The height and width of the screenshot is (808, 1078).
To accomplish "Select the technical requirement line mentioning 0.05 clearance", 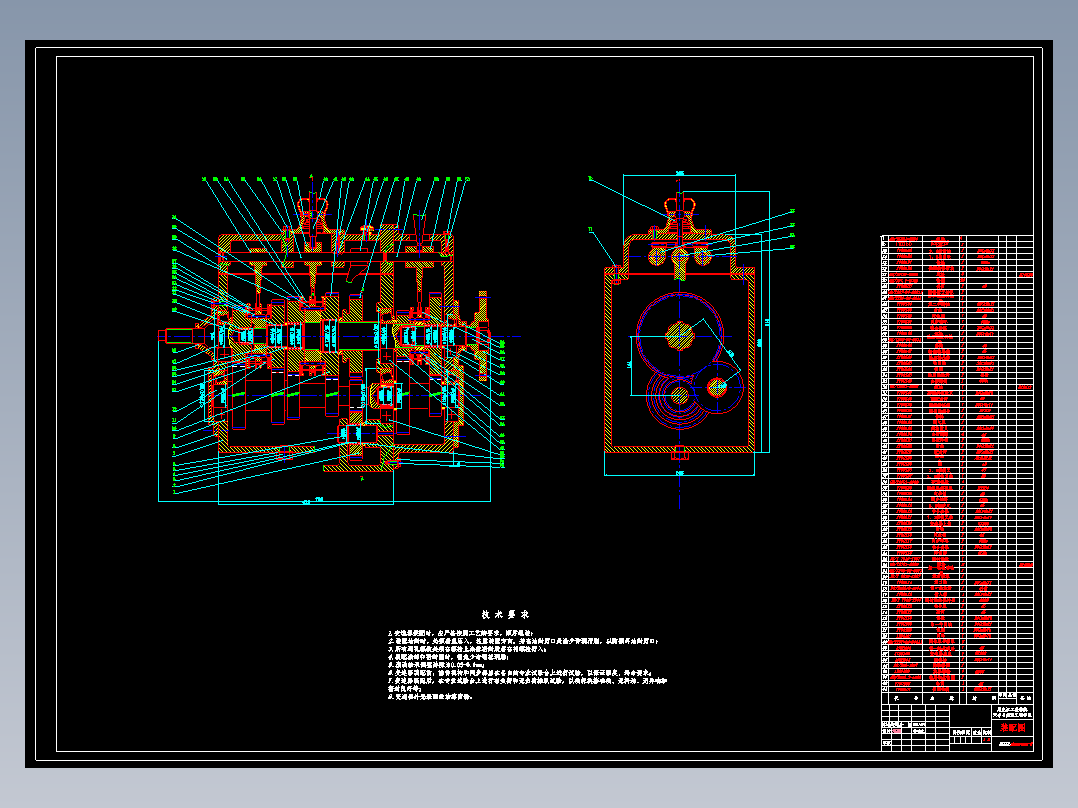I will (437, 665).
